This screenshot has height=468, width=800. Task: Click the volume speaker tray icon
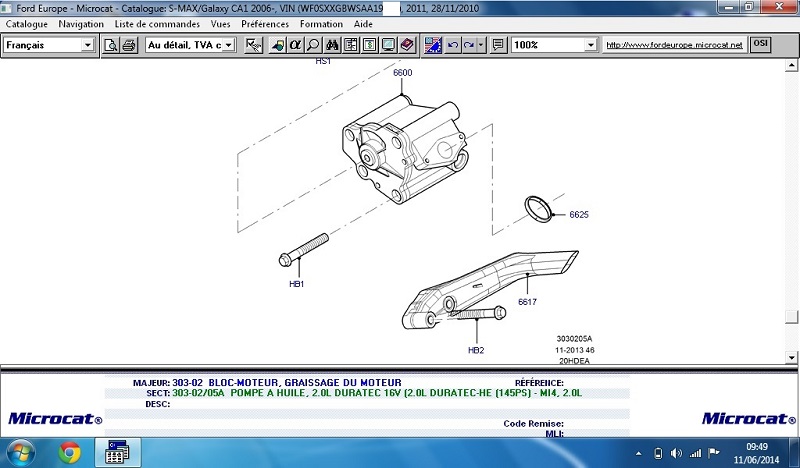676,453
